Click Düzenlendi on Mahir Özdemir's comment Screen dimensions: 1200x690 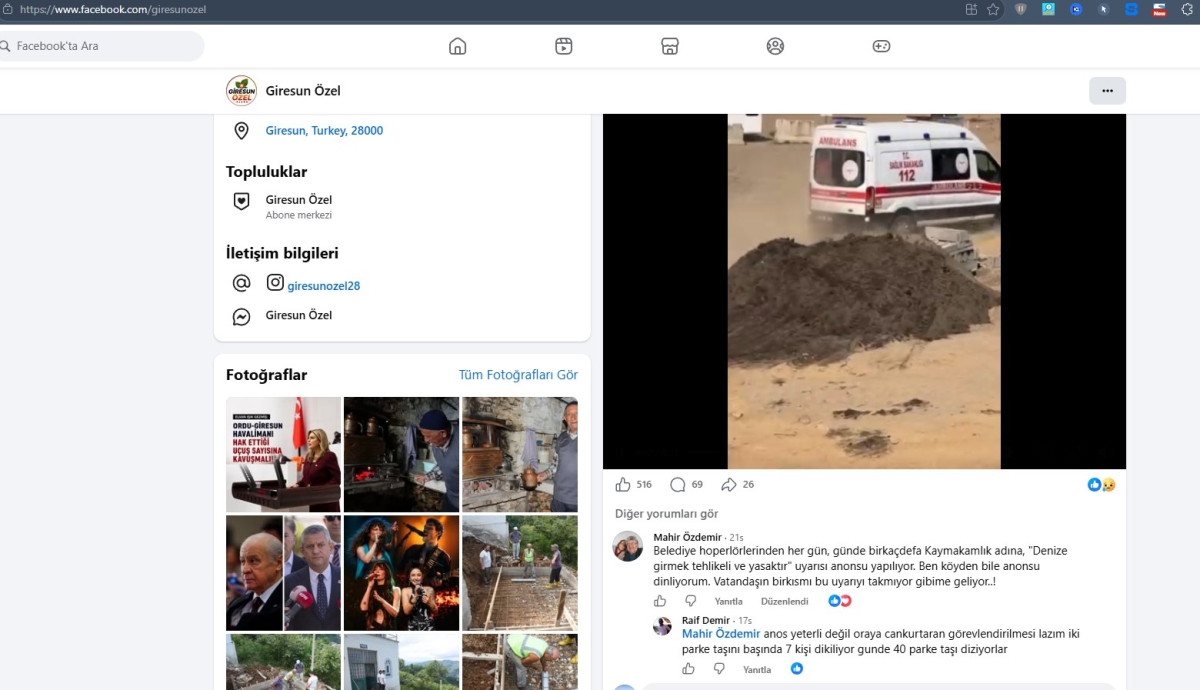(x=785, y=601)
